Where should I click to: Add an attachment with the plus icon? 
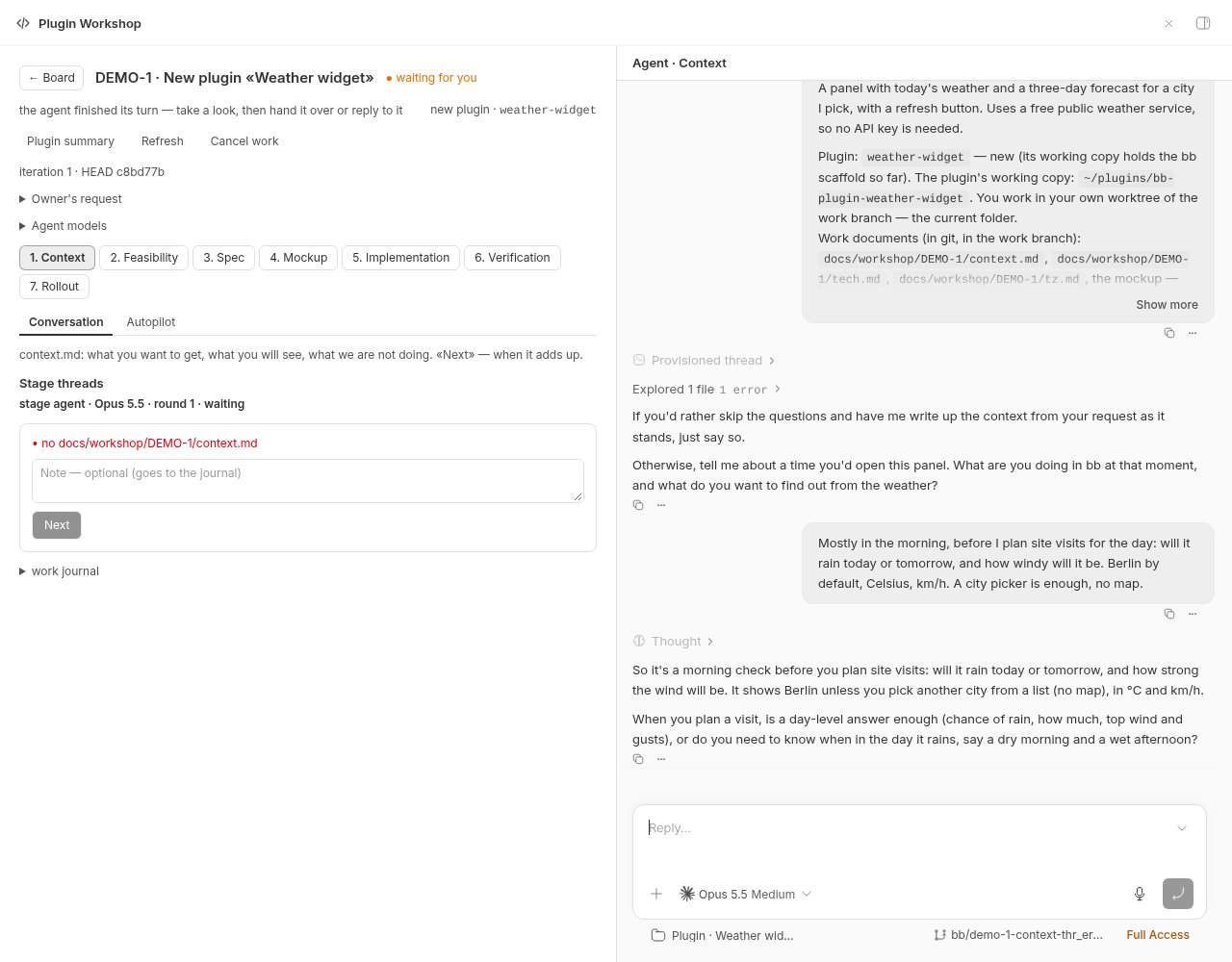pos(656,894)
